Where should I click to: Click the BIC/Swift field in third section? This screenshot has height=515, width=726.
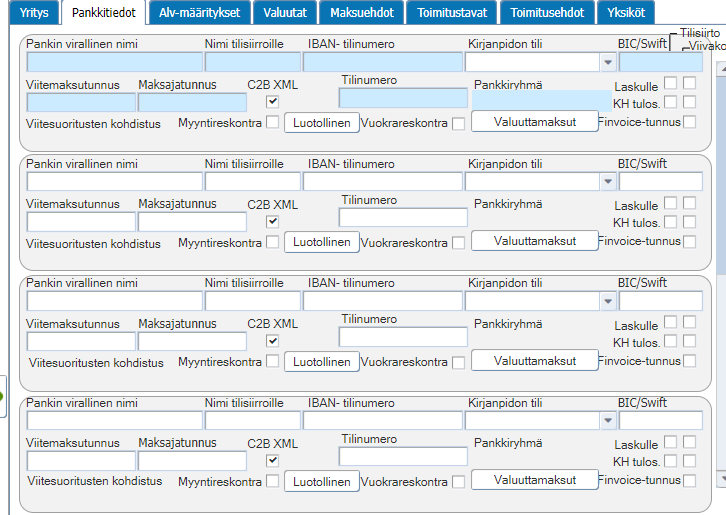[661, 301]
